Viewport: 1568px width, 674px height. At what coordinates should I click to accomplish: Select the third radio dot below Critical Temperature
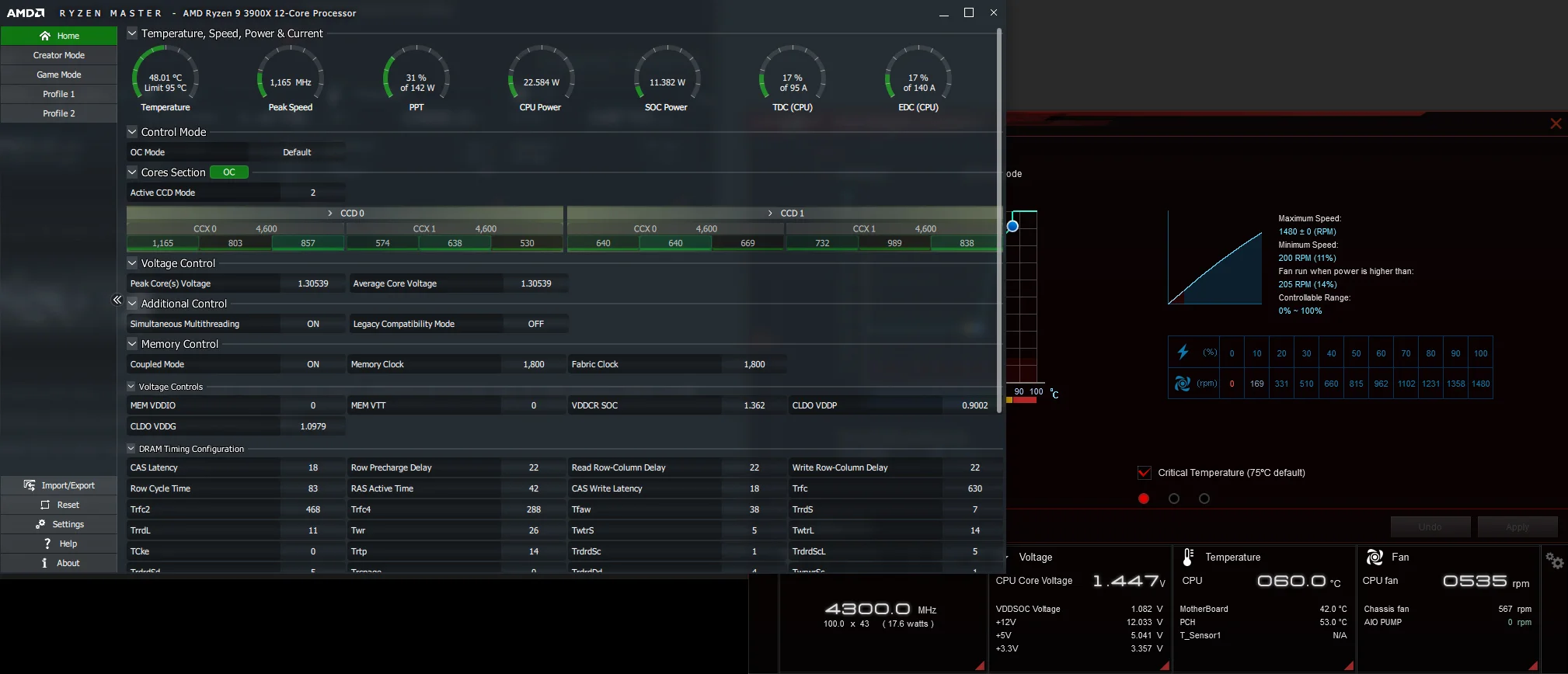tap(1204, 499)
